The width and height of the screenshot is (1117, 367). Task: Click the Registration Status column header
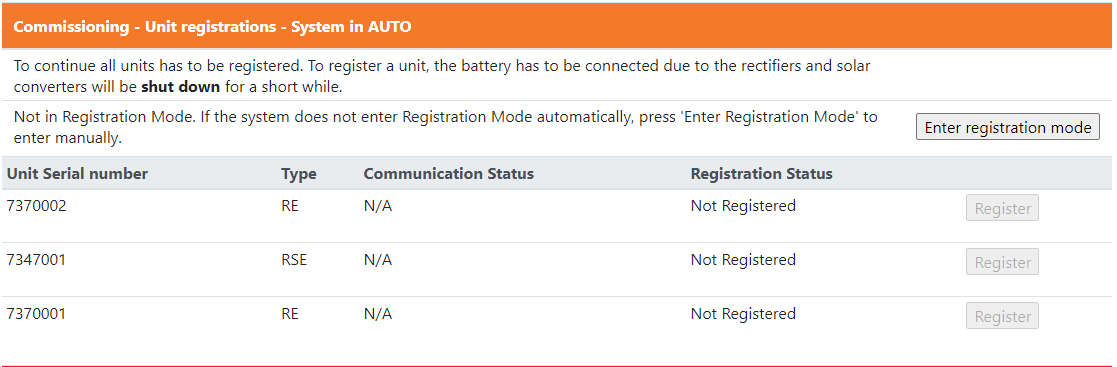point(762,173)
